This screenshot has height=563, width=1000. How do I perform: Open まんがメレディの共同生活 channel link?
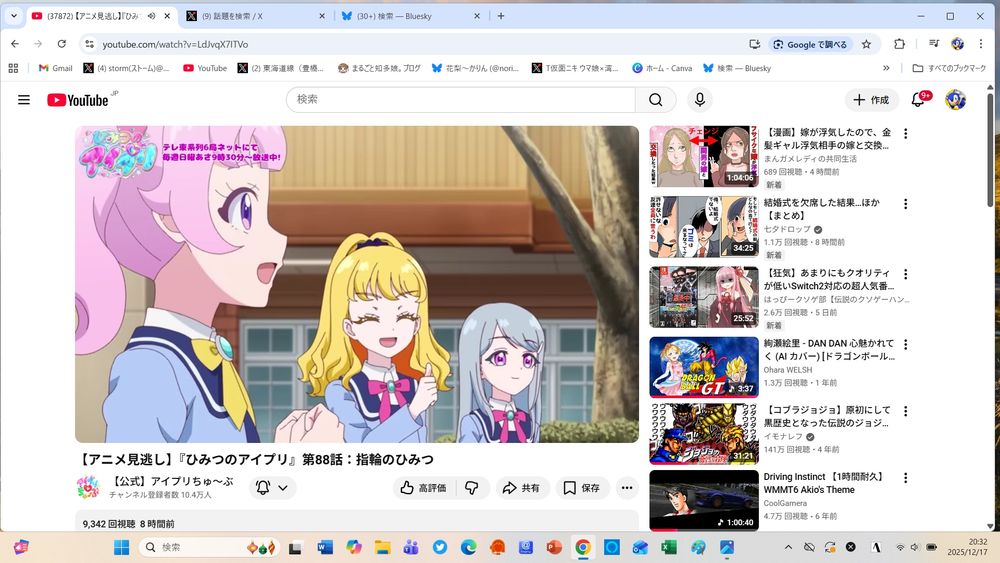pyautogui.click(x=810, y=159)
